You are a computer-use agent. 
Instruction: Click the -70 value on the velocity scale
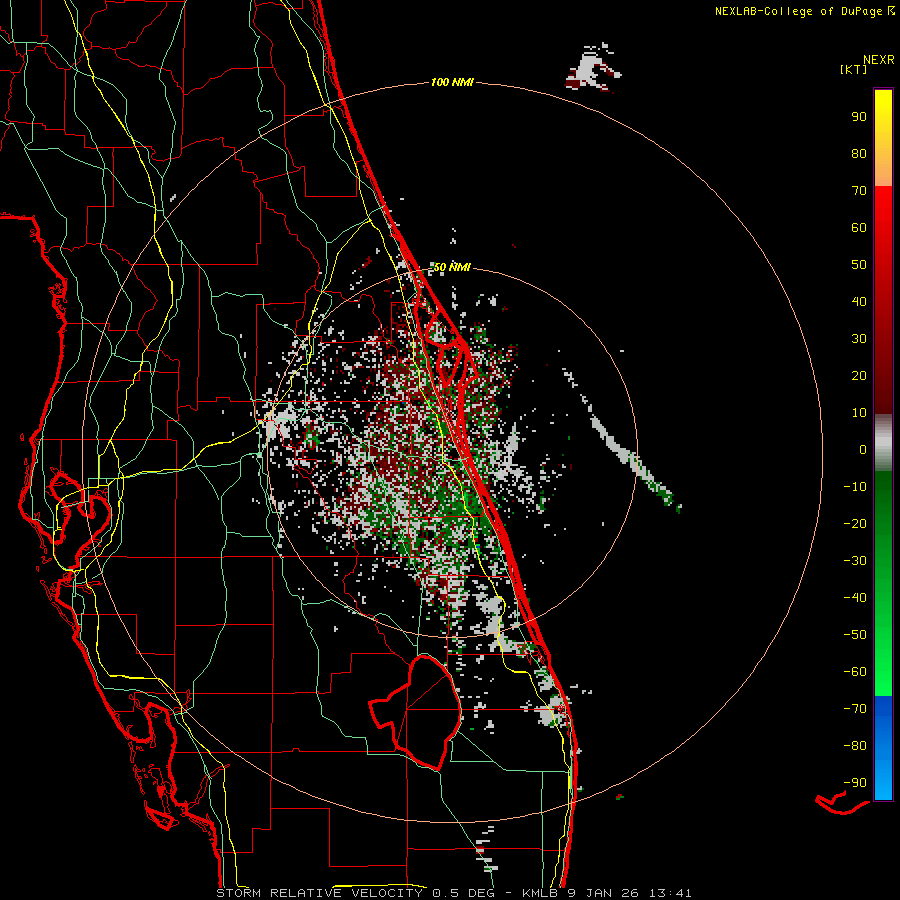pos(855,709)
